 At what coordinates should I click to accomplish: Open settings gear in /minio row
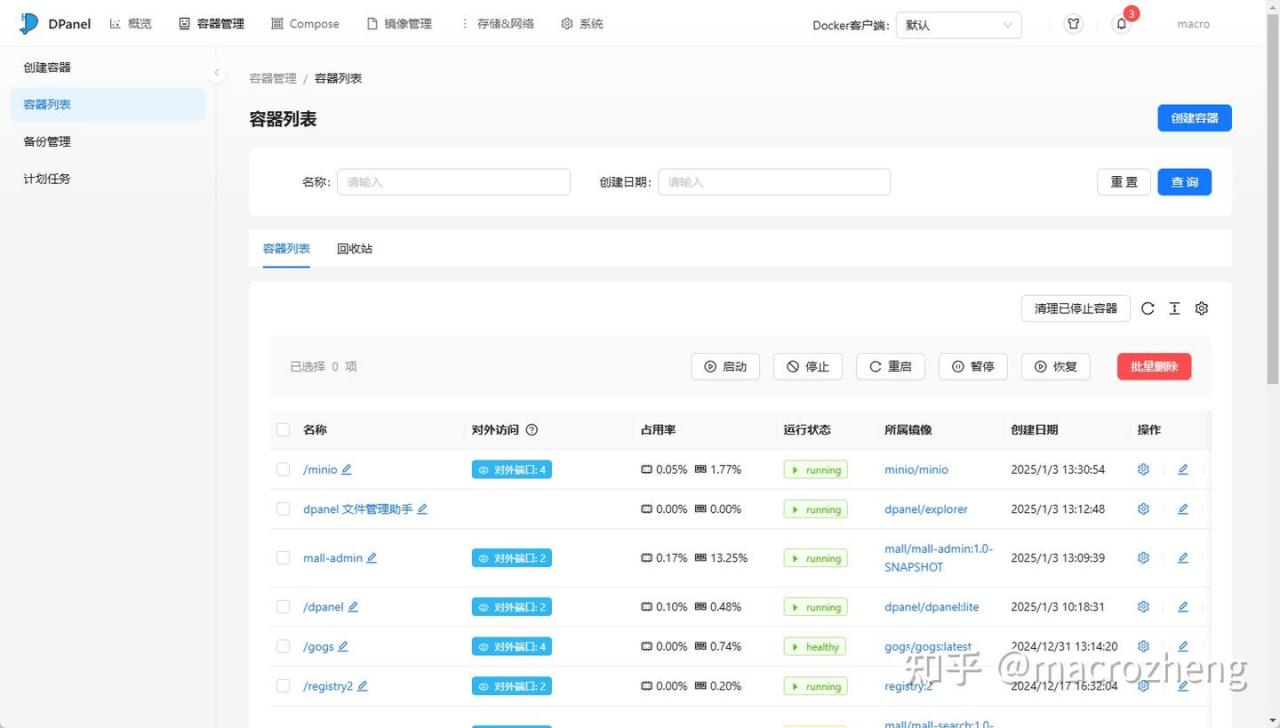click(1143, 469)
